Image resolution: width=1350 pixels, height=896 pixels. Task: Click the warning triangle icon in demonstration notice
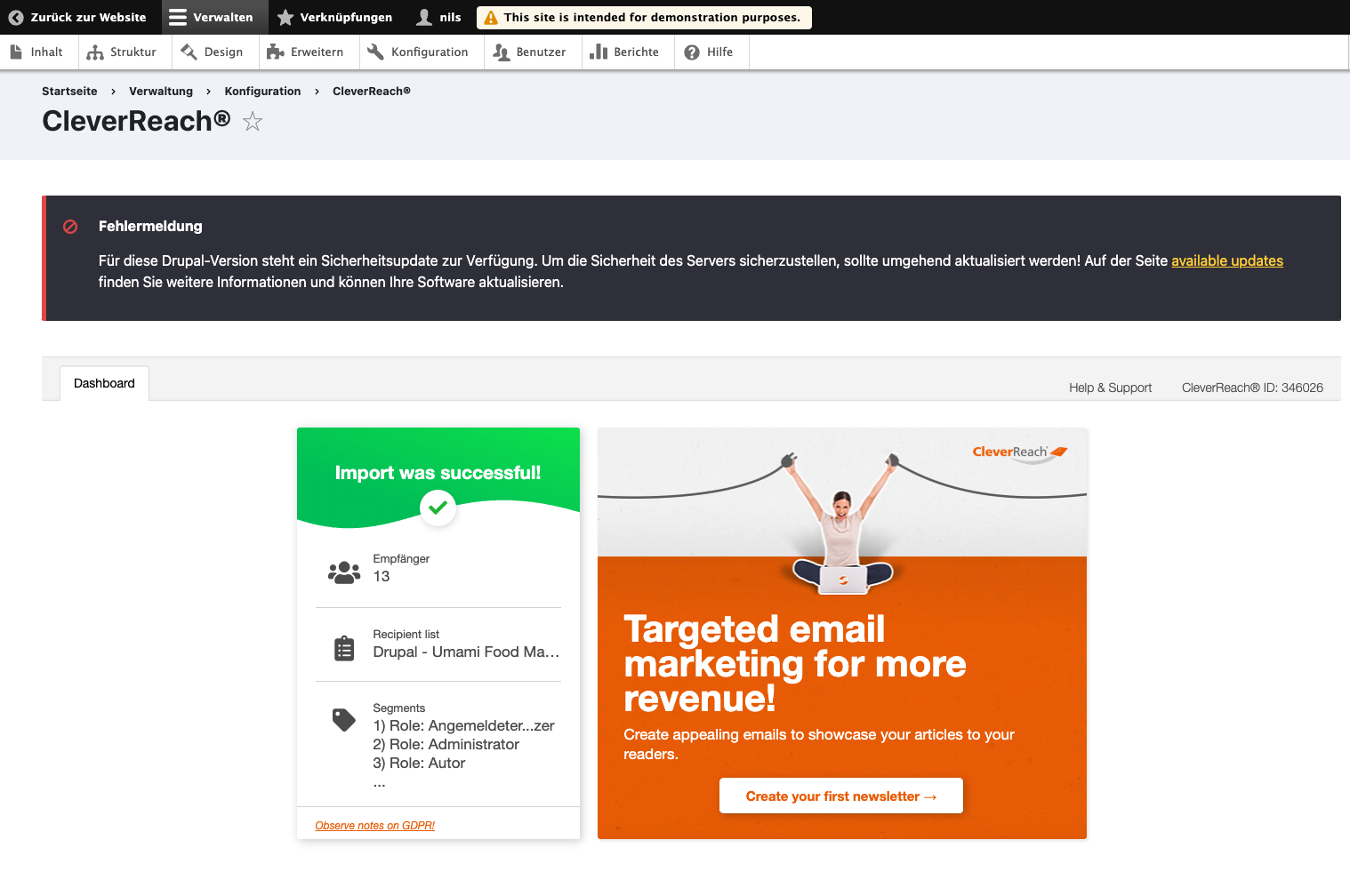491,18
